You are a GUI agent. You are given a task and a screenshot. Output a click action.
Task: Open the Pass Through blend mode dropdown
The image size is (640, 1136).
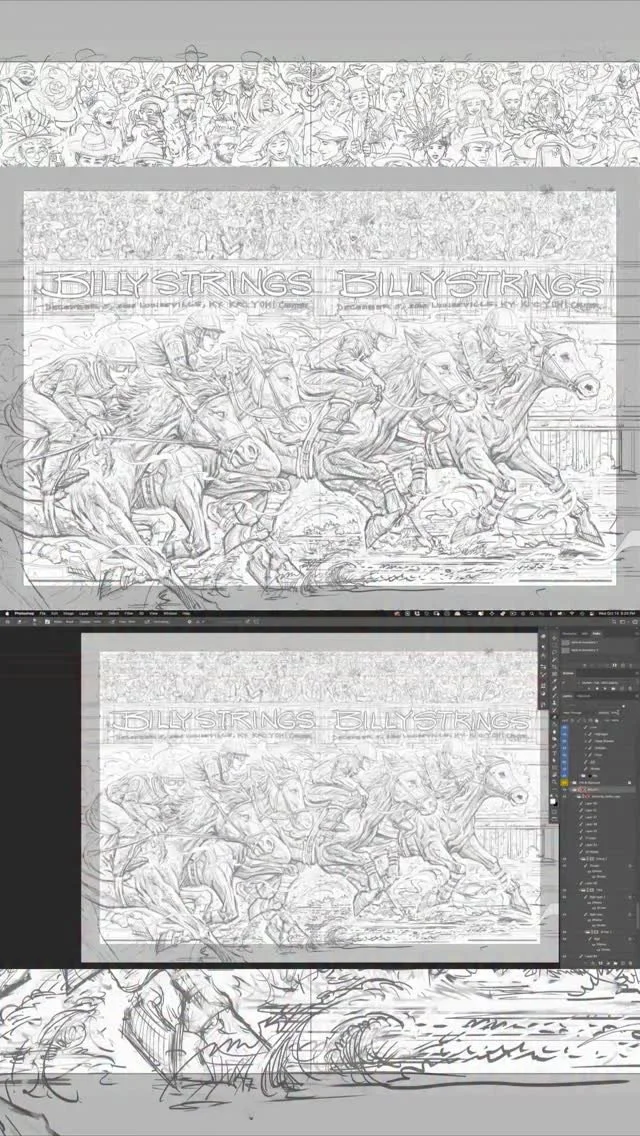pos(578,713)
